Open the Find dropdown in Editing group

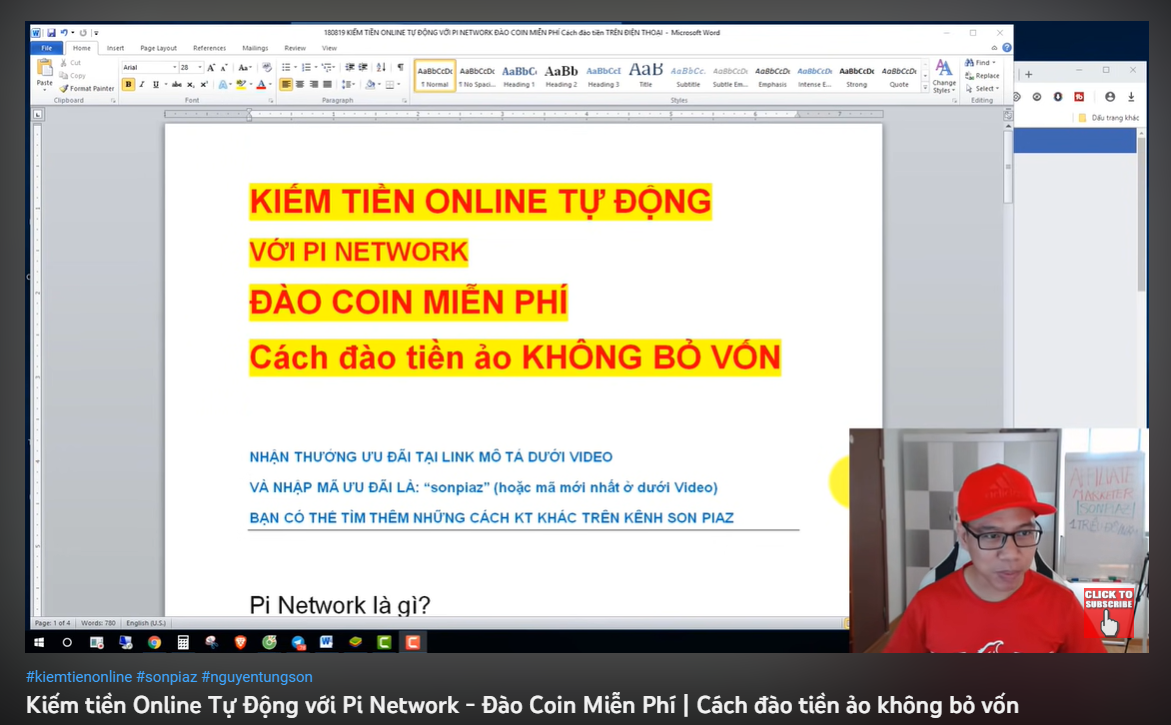coord(994,63)
